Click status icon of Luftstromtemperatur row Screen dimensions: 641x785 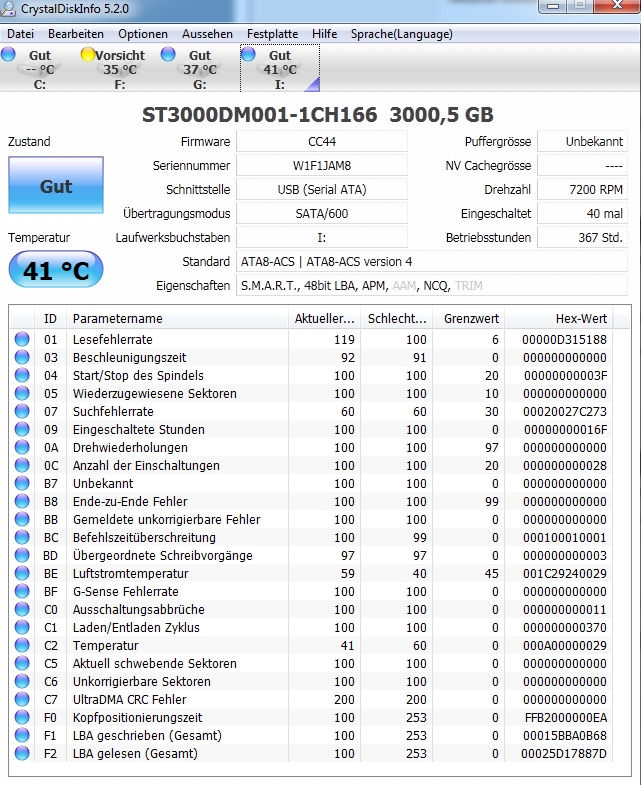coord(22,574)
